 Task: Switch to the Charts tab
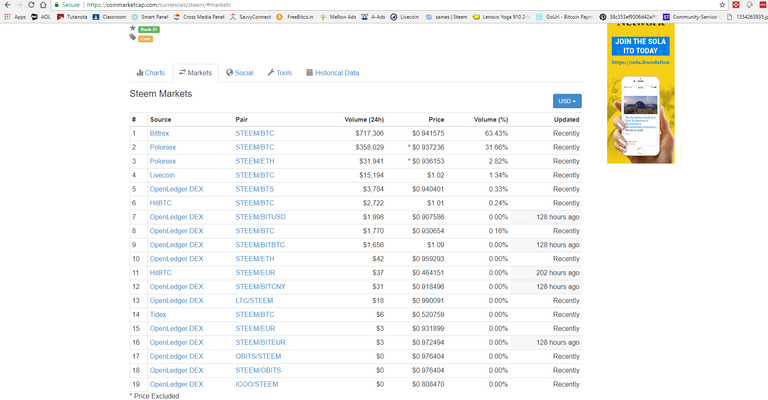(x=150, y=73)
